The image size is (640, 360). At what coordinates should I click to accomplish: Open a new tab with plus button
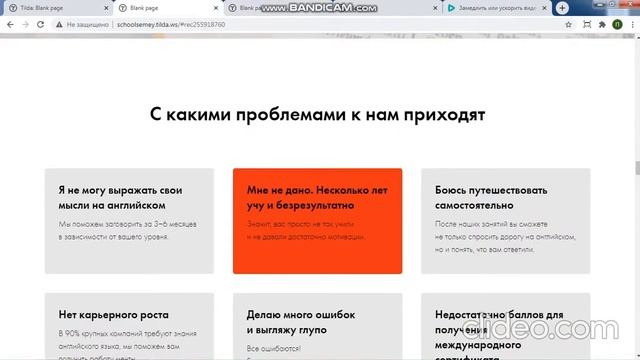[562, 8]
